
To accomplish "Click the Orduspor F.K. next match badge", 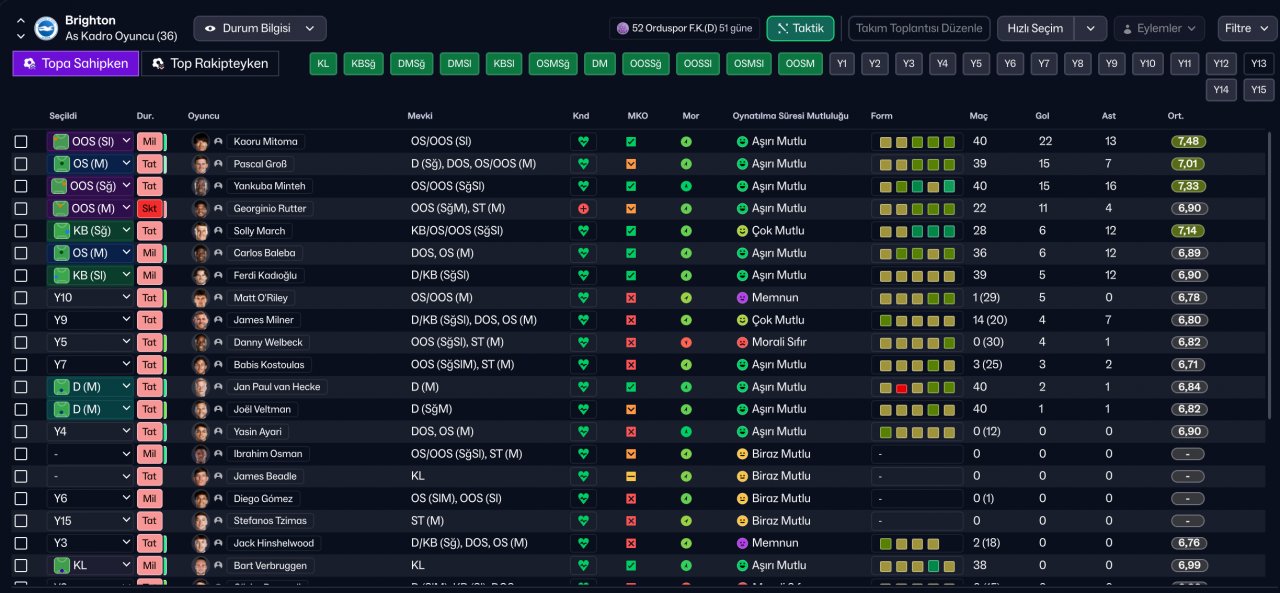I will click(x=685, y=28).
